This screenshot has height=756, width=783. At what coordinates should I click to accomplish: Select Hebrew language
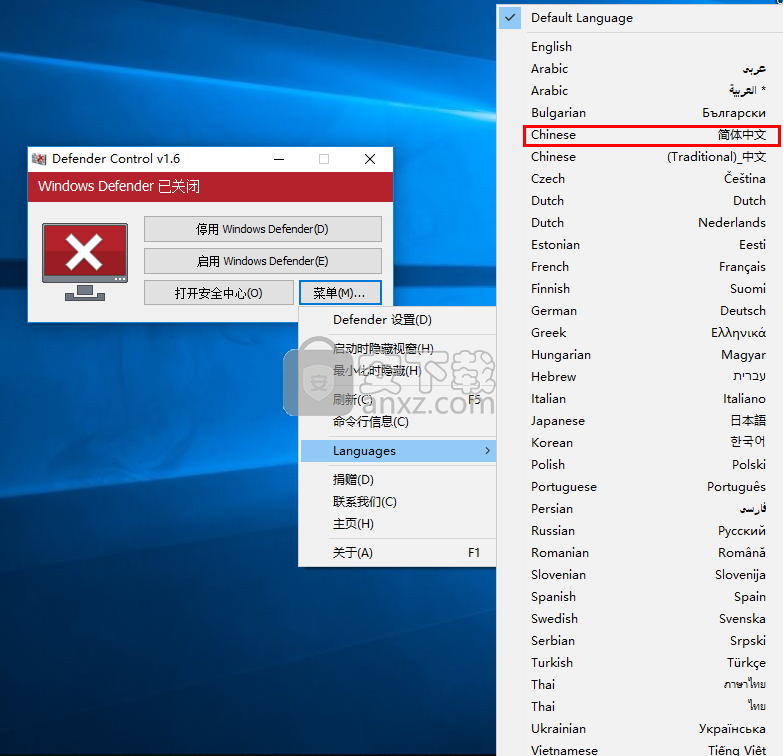pos(641,377)
